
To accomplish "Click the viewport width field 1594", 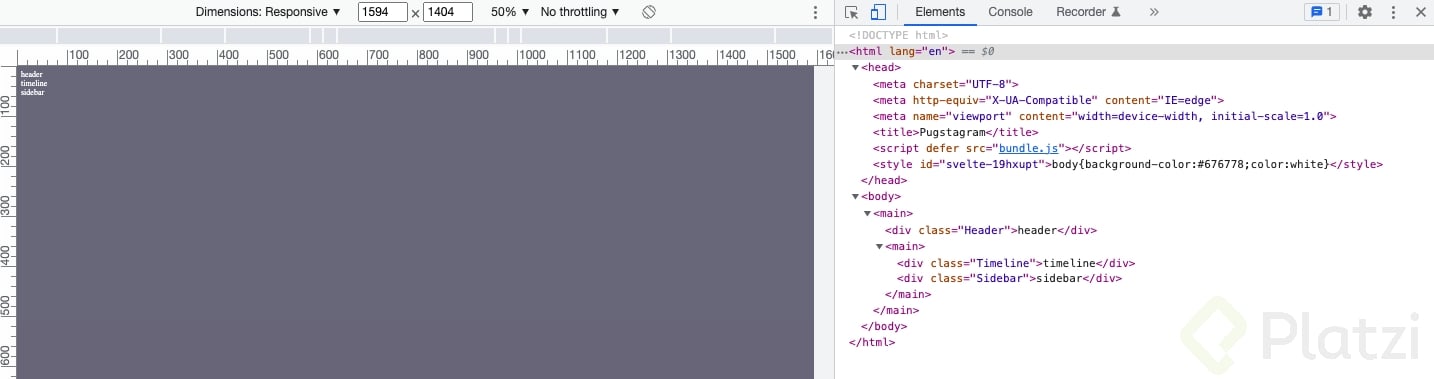I will coord(383,12).
